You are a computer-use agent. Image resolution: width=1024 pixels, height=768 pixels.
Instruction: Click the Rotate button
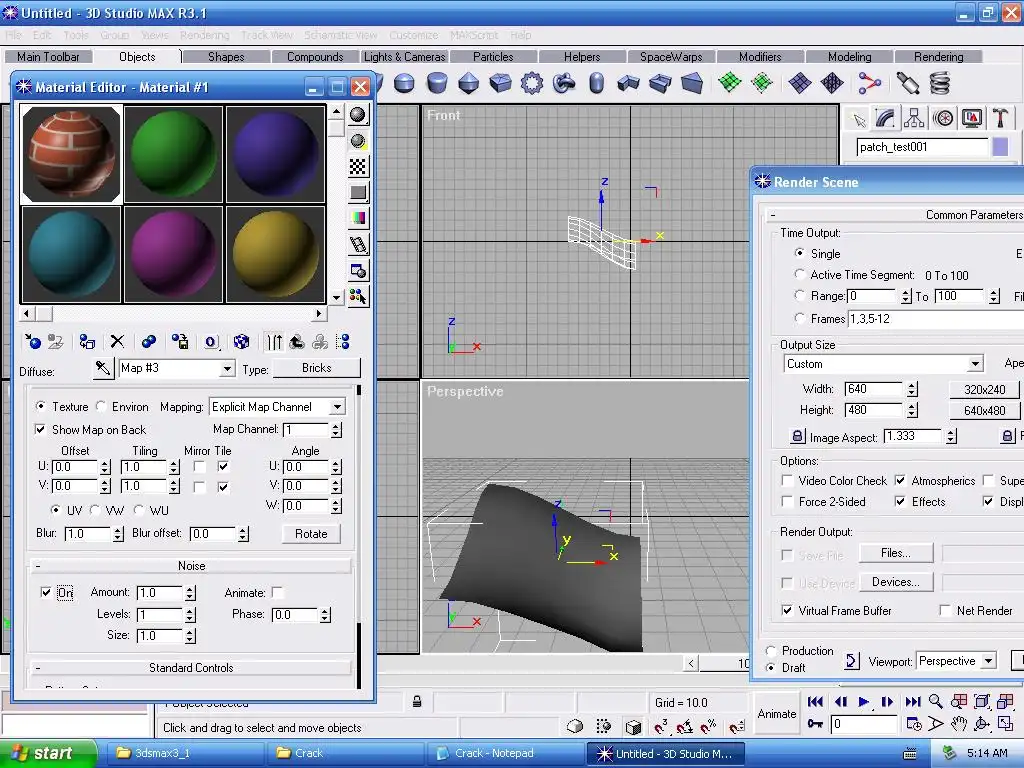tap(311, 534)
